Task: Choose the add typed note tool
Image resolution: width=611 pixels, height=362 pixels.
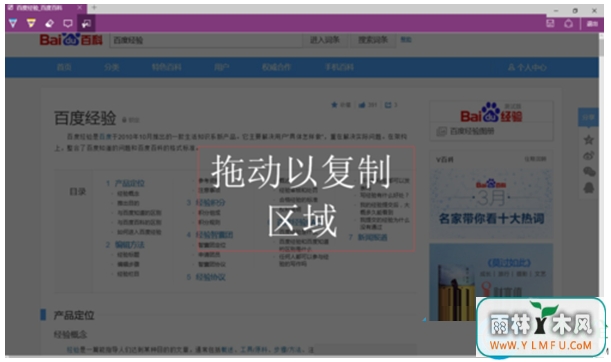Action: [68, 23]
